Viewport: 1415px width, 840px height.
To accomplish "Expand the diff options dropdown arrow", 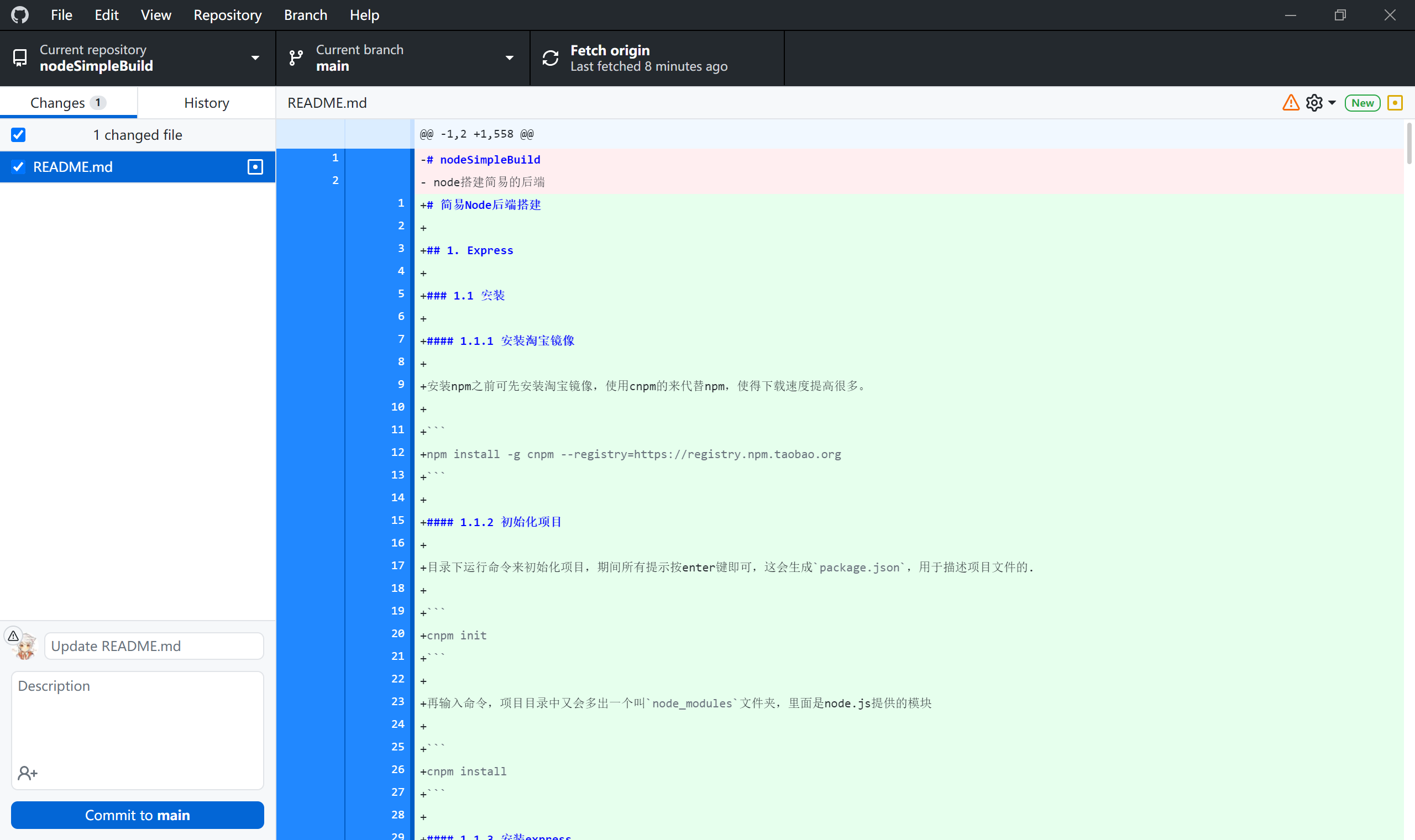I will pyautogui.click(x=1332, y=103).
